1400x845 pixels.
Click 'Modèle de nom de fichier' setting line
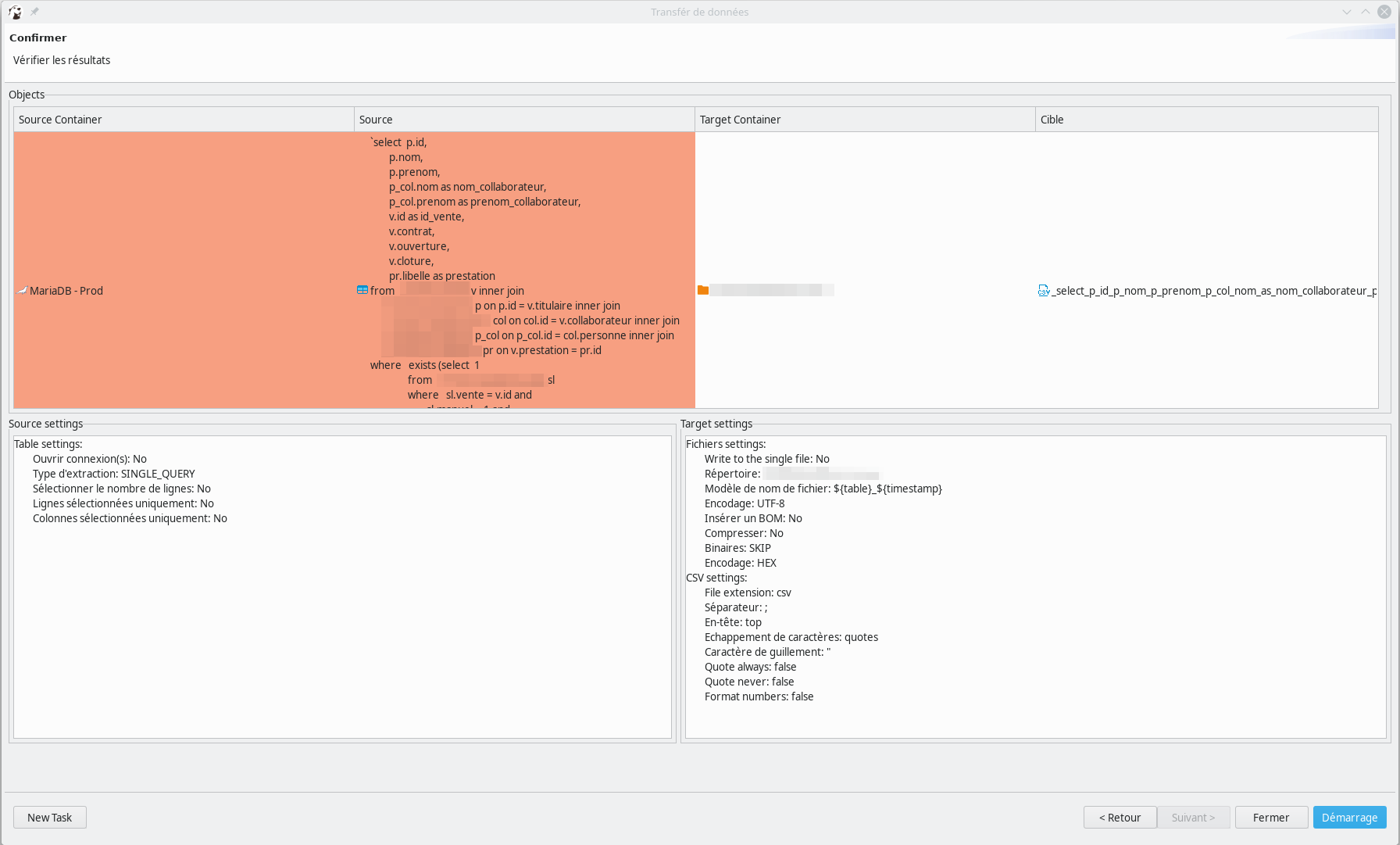point(823,489)
